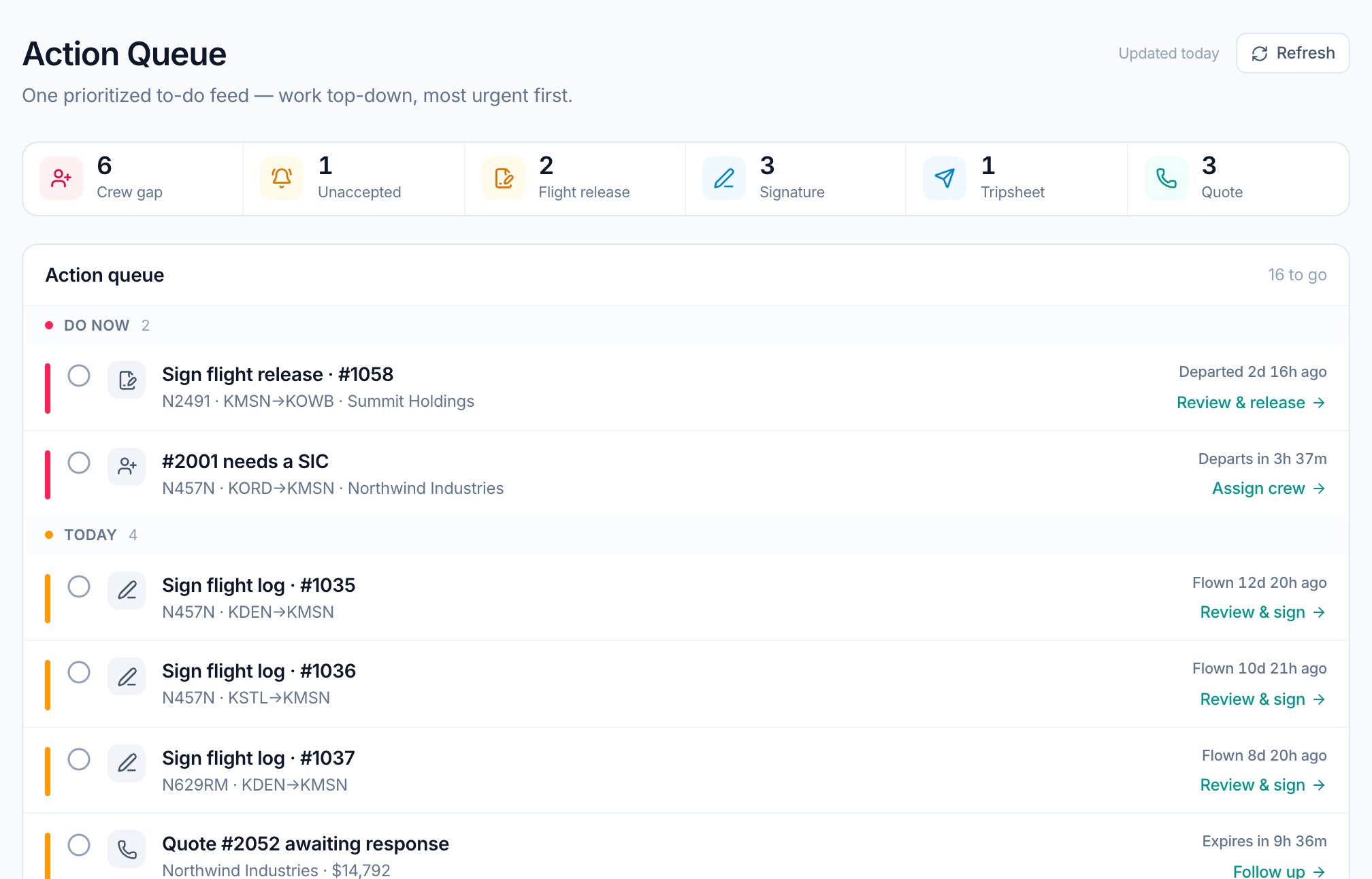Click the Tripsheet paper plane icon
This screenshot has width=1372, height=879.
pos(945,179)
